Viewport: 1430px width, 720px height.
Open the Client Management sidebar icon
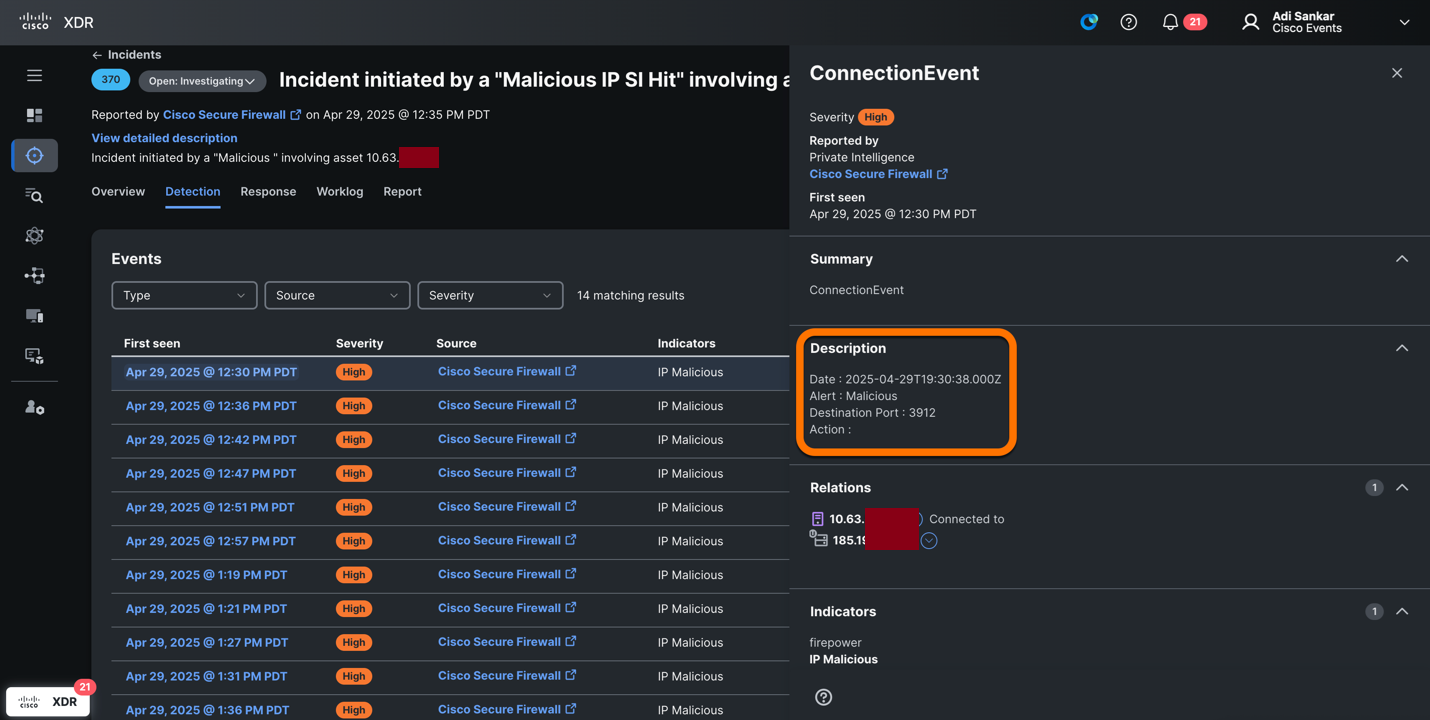click(34, 356)
